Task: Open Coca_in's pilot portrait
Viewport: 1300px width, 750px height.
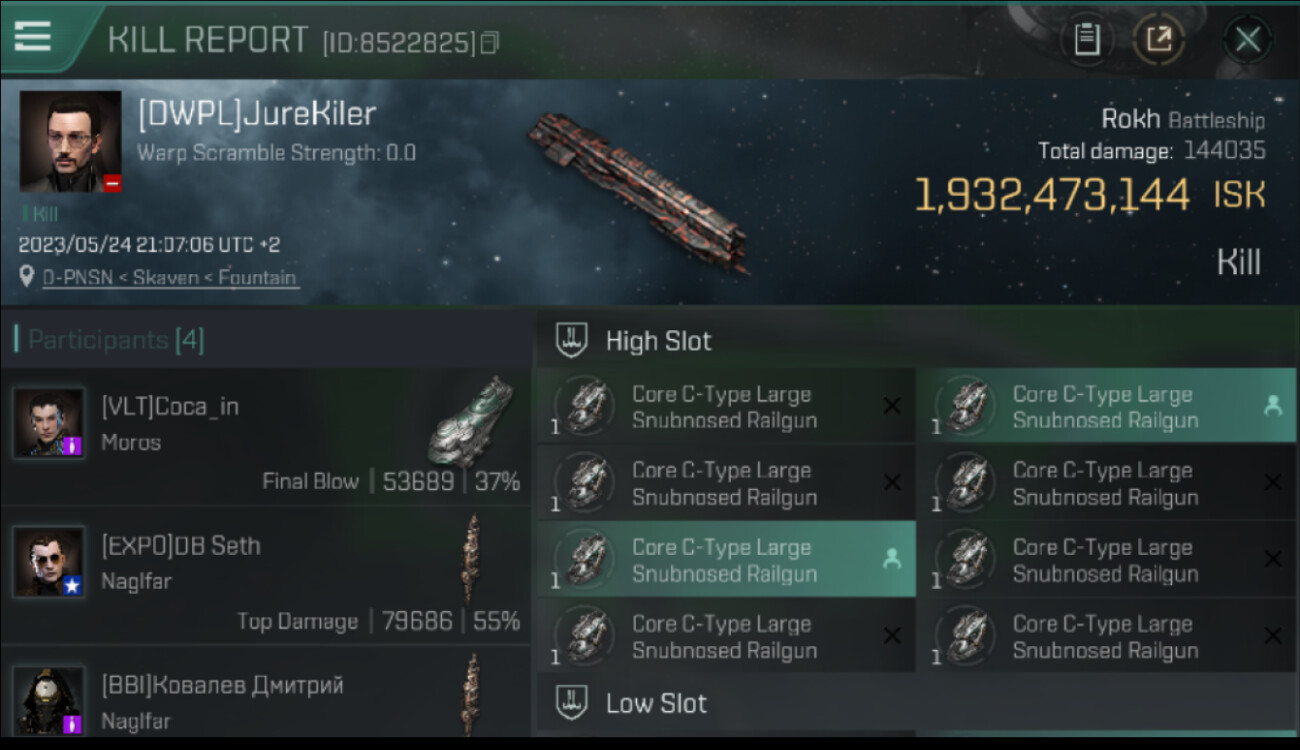Action: [x=48, y=422]
